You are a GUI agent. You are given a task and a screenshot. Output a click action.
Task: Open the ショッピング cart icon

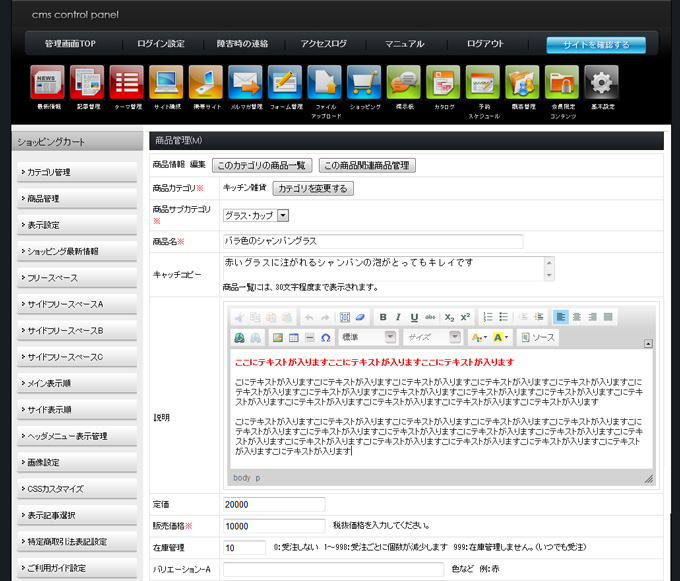(x=364, y=82)
